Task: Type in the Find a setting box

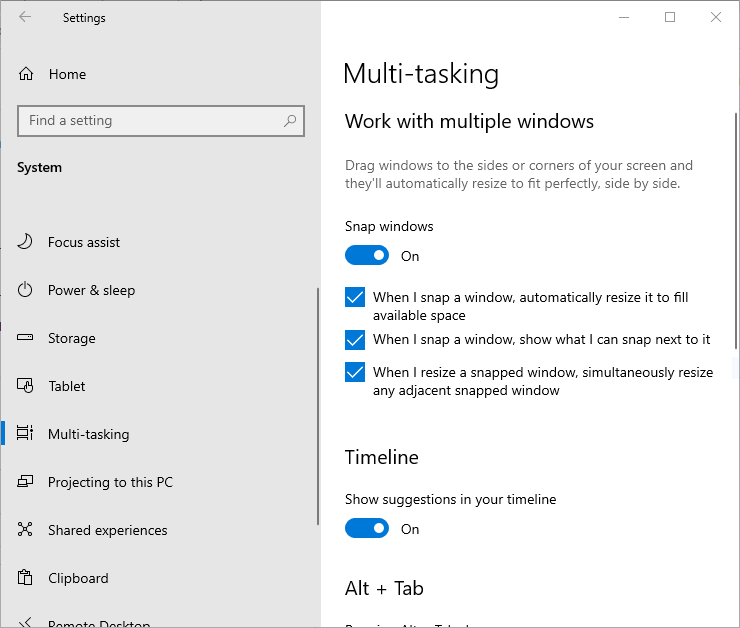Action: (150, 121)
